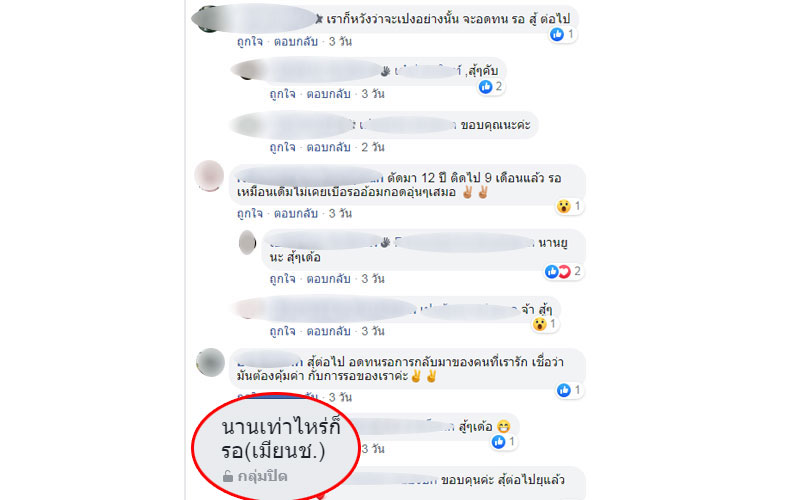Open the like and heart reactions on the 'นานยูนะ' reply
800x500 pixels.
pos(563,271)
